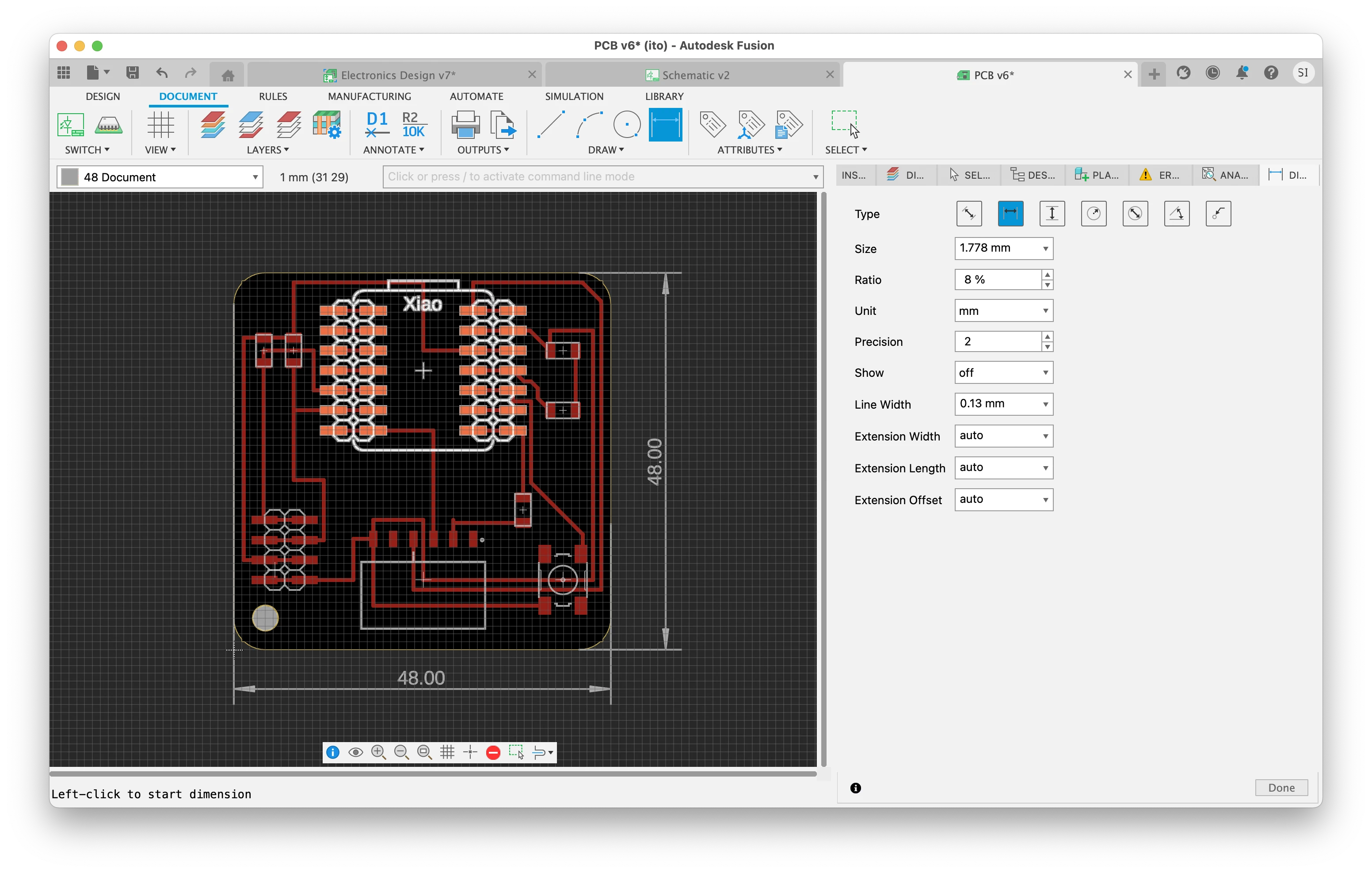Image resolution: width=1372 pixels, height=873 pixels.
Task: Click the zoom out magnifier icon
Action: point(401,752)
